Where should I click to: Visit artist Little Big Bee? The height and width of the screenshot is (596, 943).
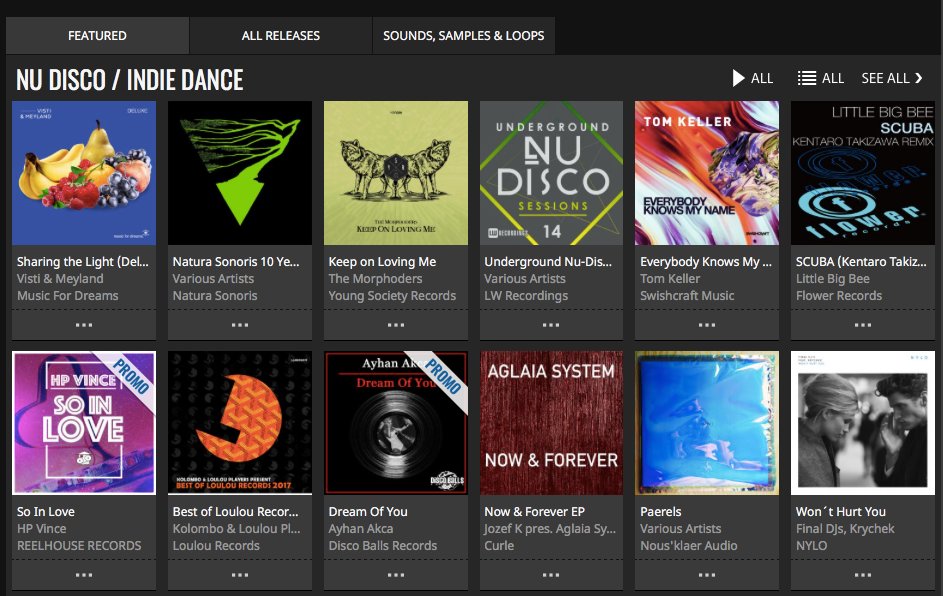point(833,278)
